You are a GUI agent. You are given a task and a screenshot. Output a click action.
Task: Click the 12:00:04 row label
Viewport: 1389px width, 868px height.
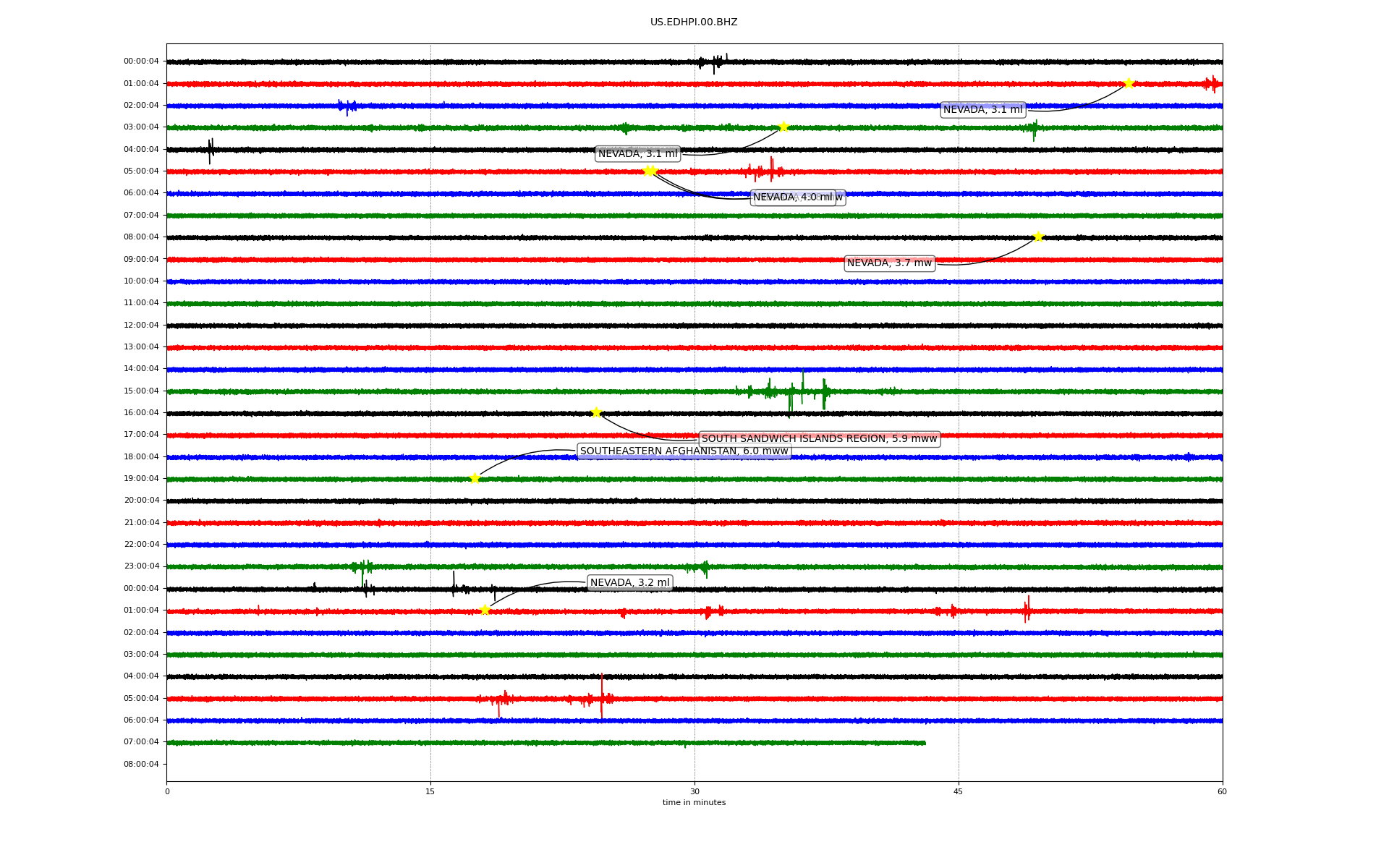[x=141, y=325]
